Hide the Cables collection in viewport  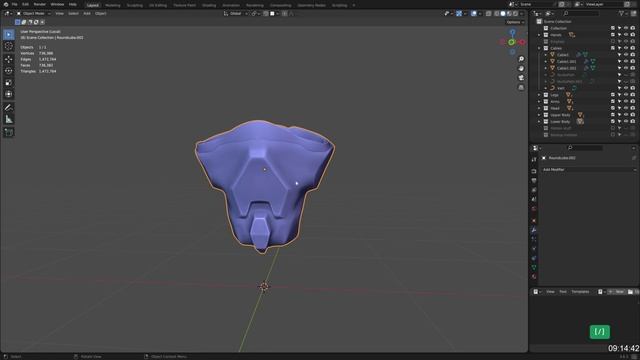click(x=626, y=48)
